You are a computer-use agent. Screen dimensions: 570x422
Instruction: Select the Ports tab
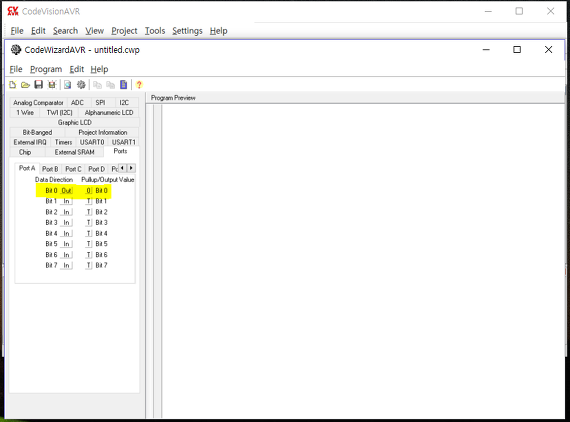[x=120, y=151]
